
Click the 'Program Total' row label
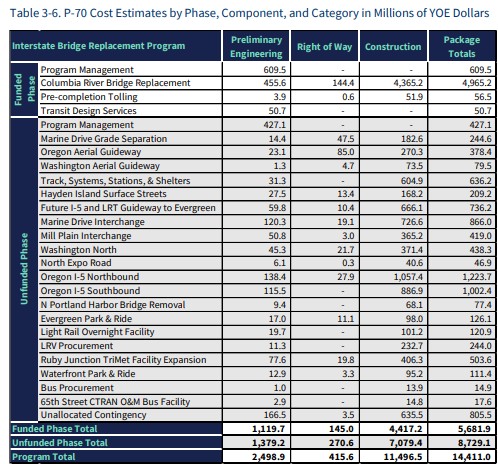coord(43,457)
